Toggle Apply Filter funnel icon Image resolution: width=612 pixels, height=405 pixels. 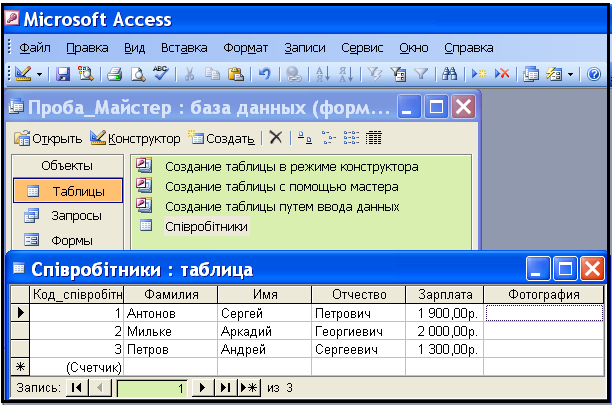421,73
